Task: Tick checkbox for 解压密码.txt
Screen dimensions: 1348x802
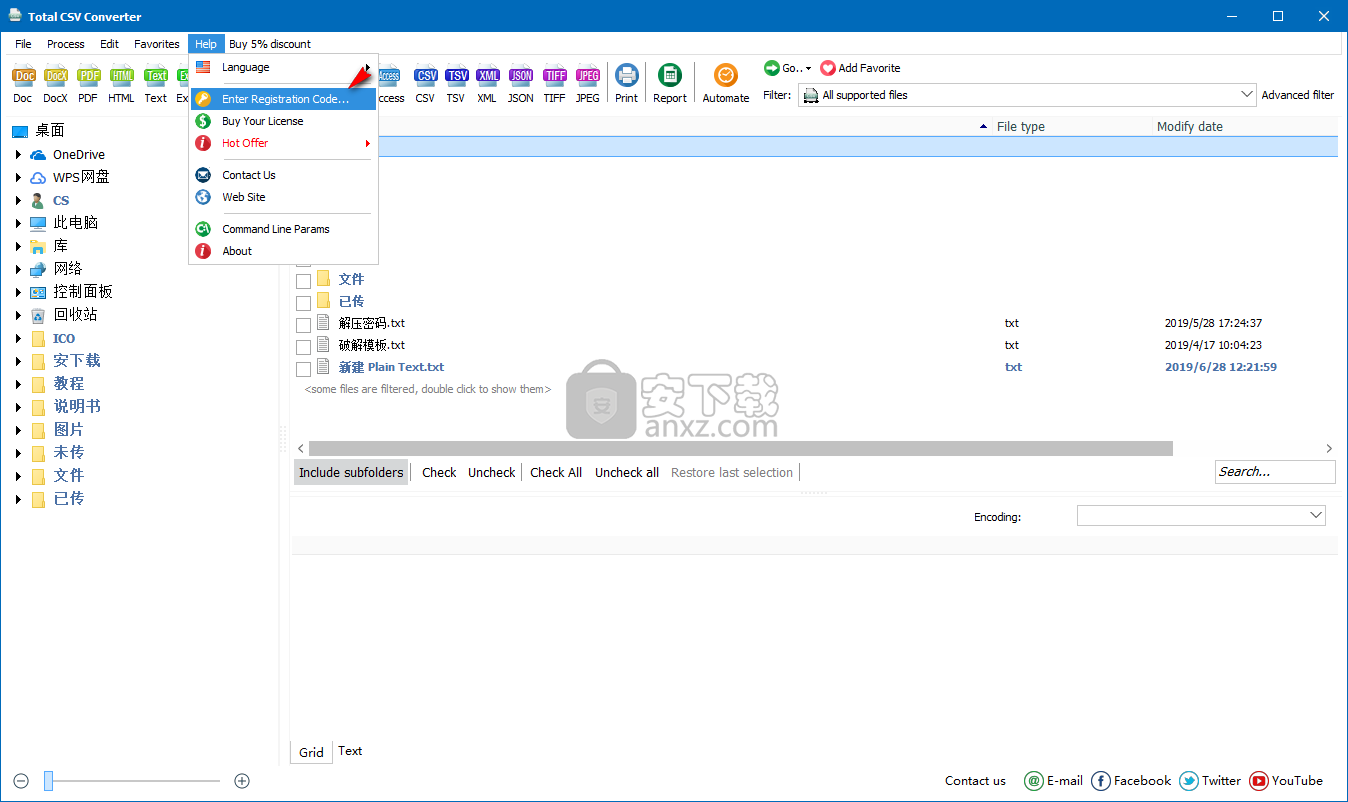Action: tap(303, 324)
